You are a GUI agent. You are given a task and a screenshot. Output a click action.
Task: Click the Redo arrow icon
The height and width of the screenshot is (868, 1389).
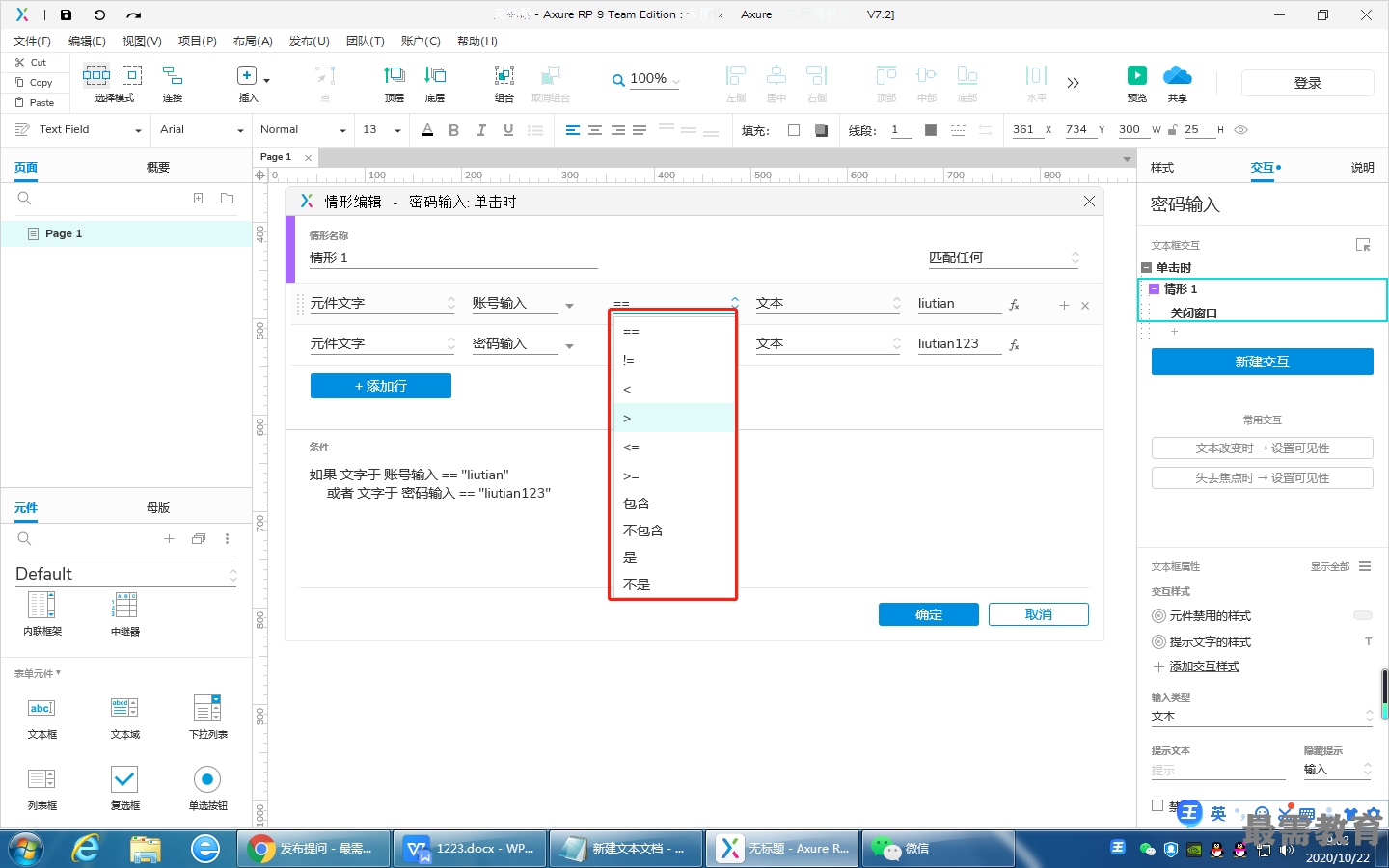pyautogui.click(x=134, y=14)
